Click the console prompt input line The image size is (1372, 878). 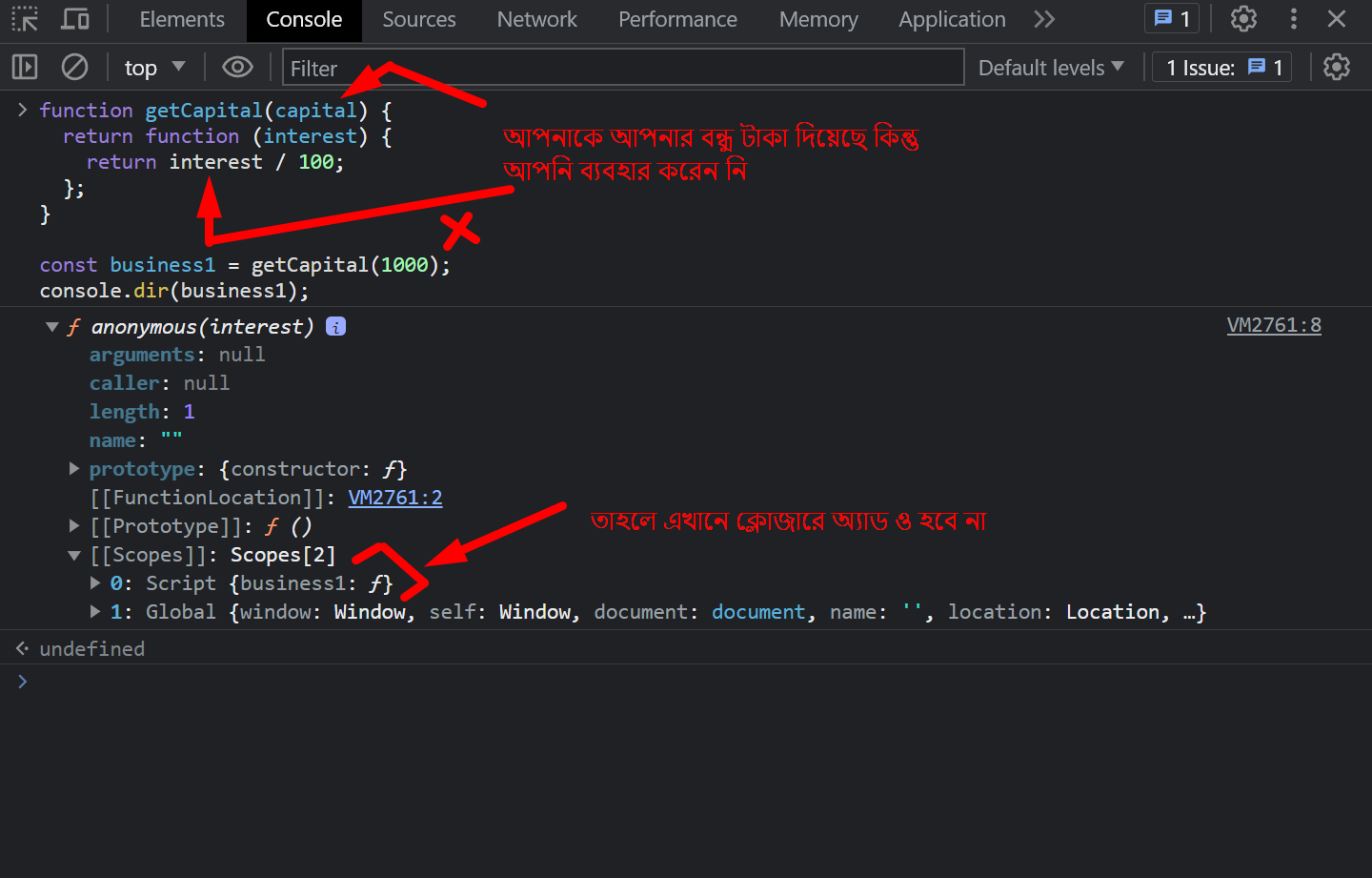pyautogui.click(x=686, y=682)
